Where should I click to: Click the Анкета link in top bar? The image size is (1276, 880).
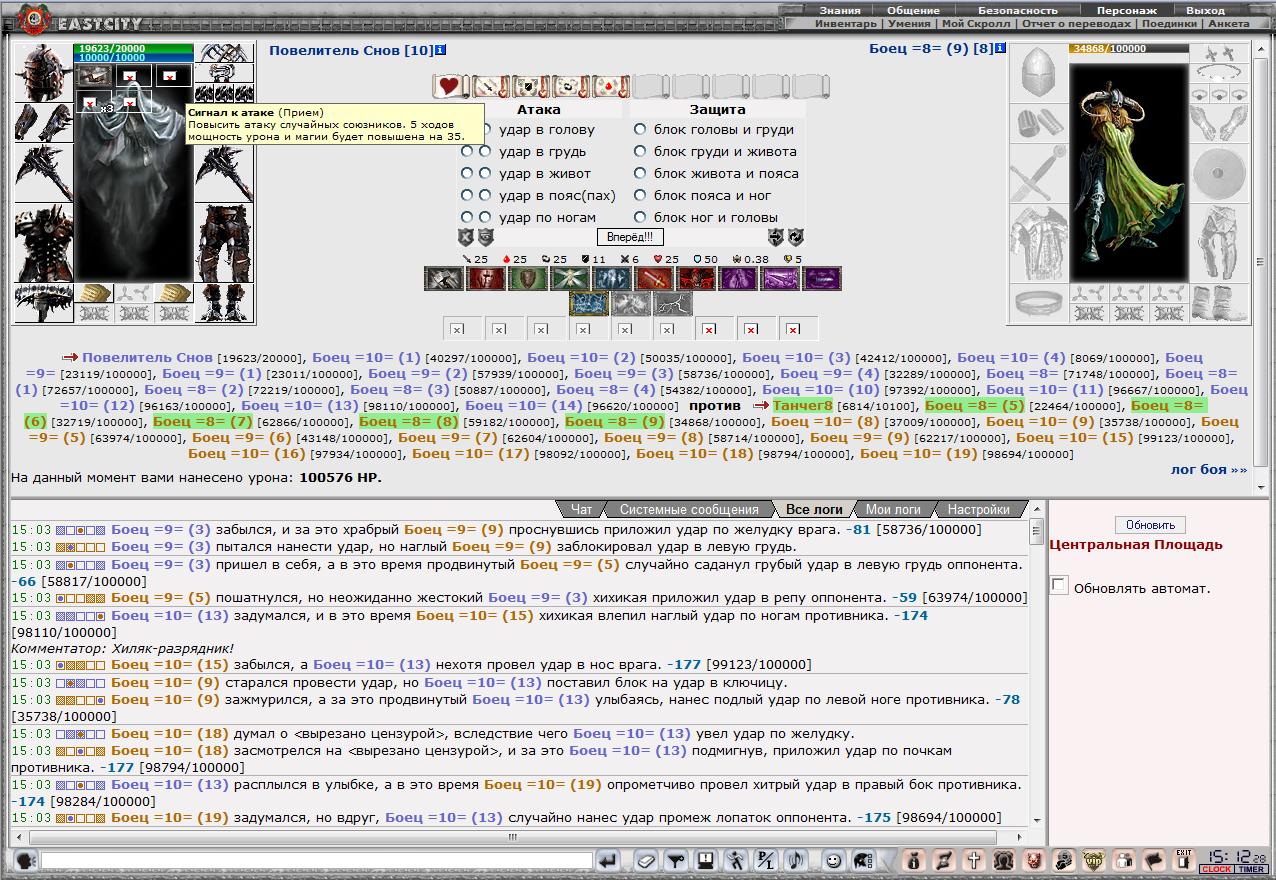(1228, 23)
